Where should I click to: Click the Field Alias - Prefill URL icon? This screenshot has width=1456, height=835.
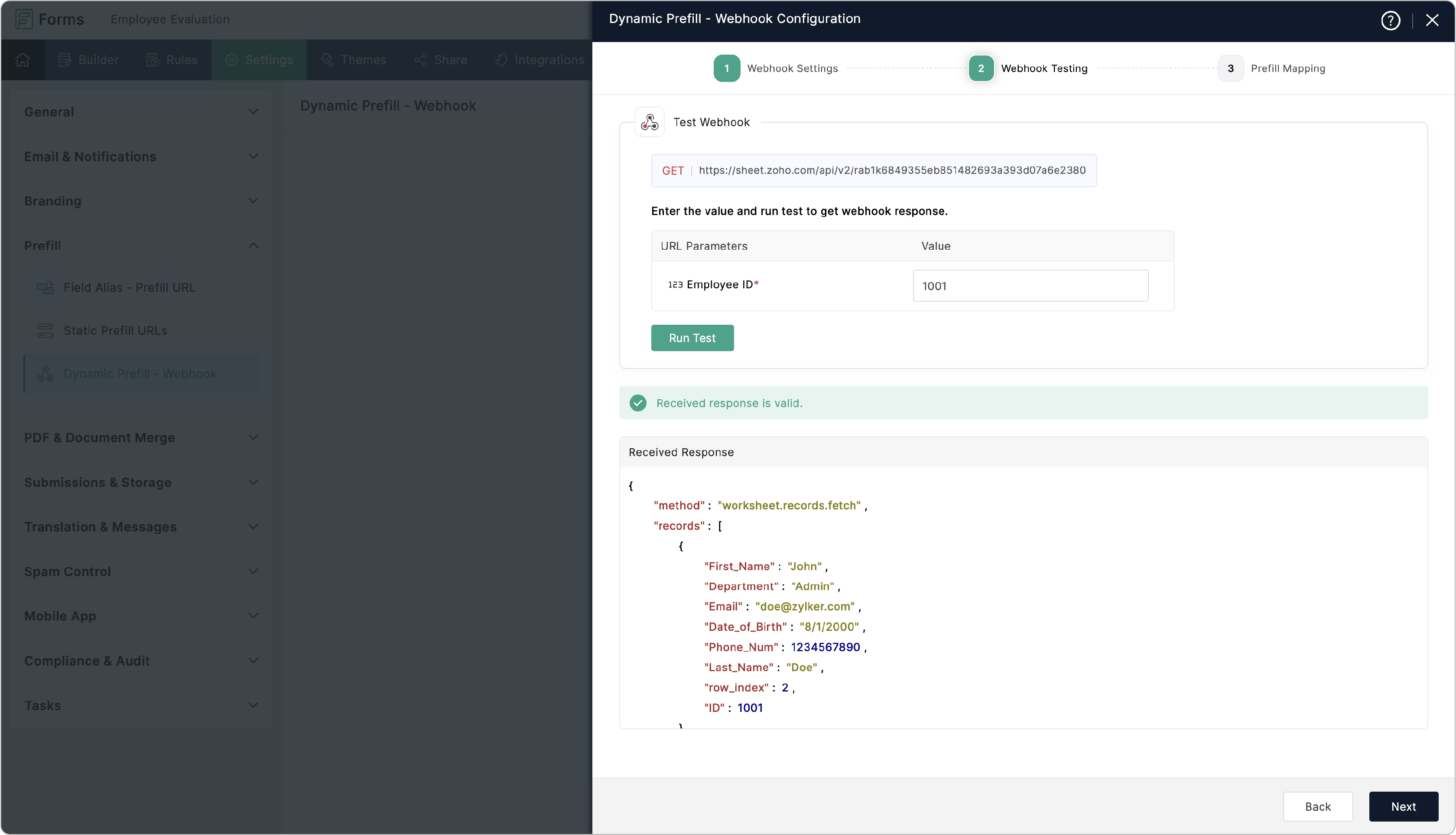[x=45, y=287]
